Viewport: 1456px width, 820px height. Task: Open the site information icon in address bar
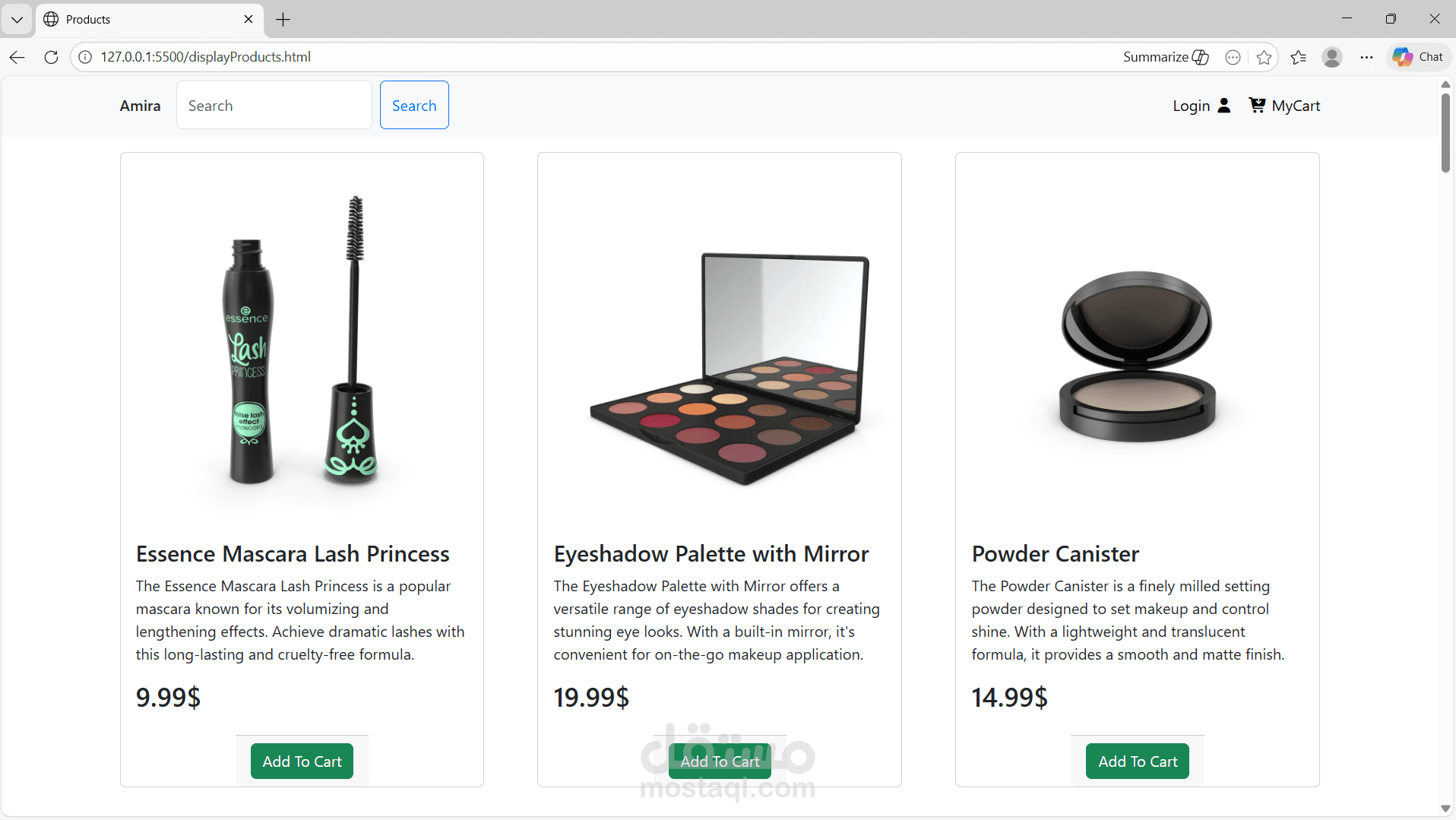(85, 57)
